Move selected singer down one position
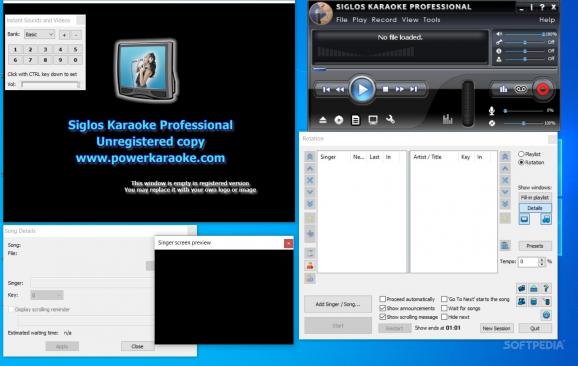This screenshot has width=578, height=366. [310, 192]
